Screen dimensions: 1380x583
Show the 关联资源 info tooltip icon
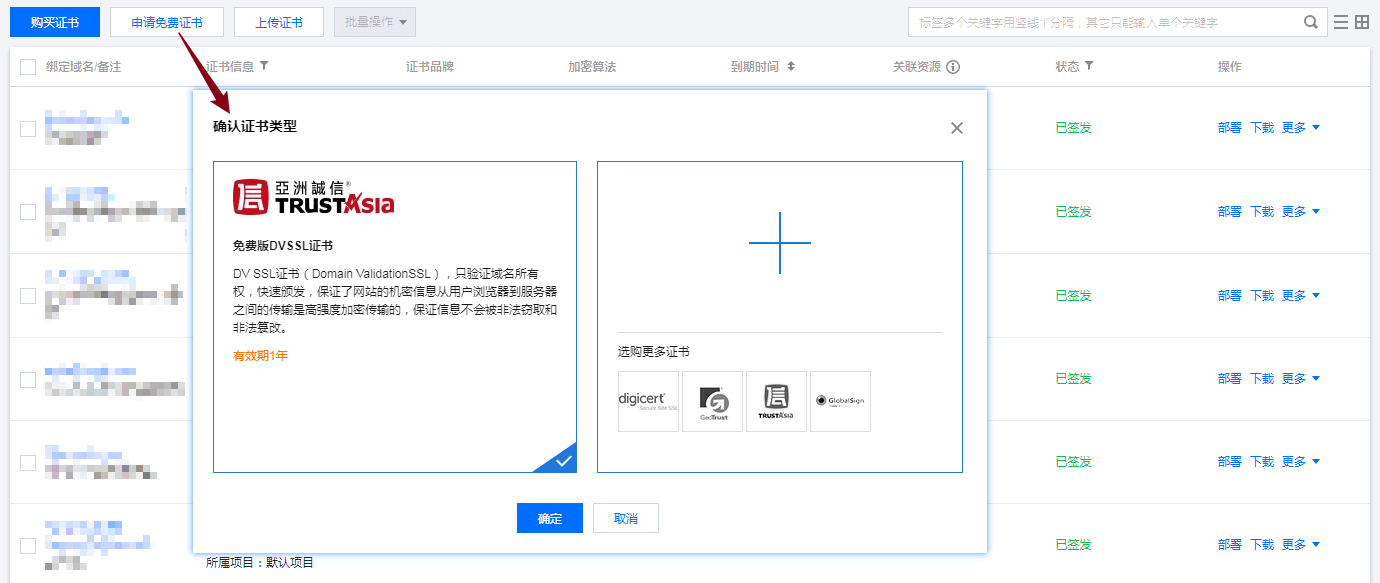pos(953,67)
